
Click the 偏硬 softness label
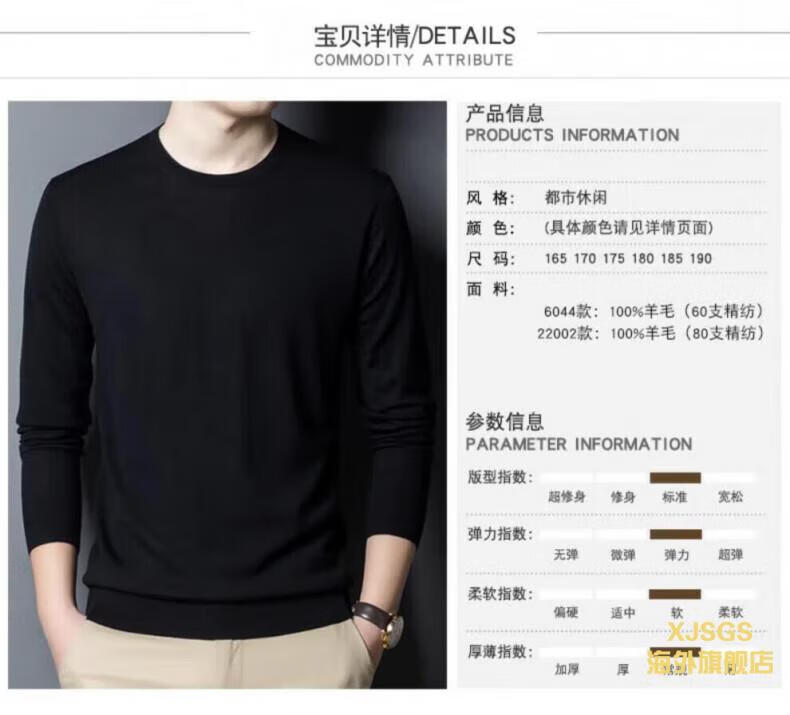pyautogui.click(x=566, y=613)
